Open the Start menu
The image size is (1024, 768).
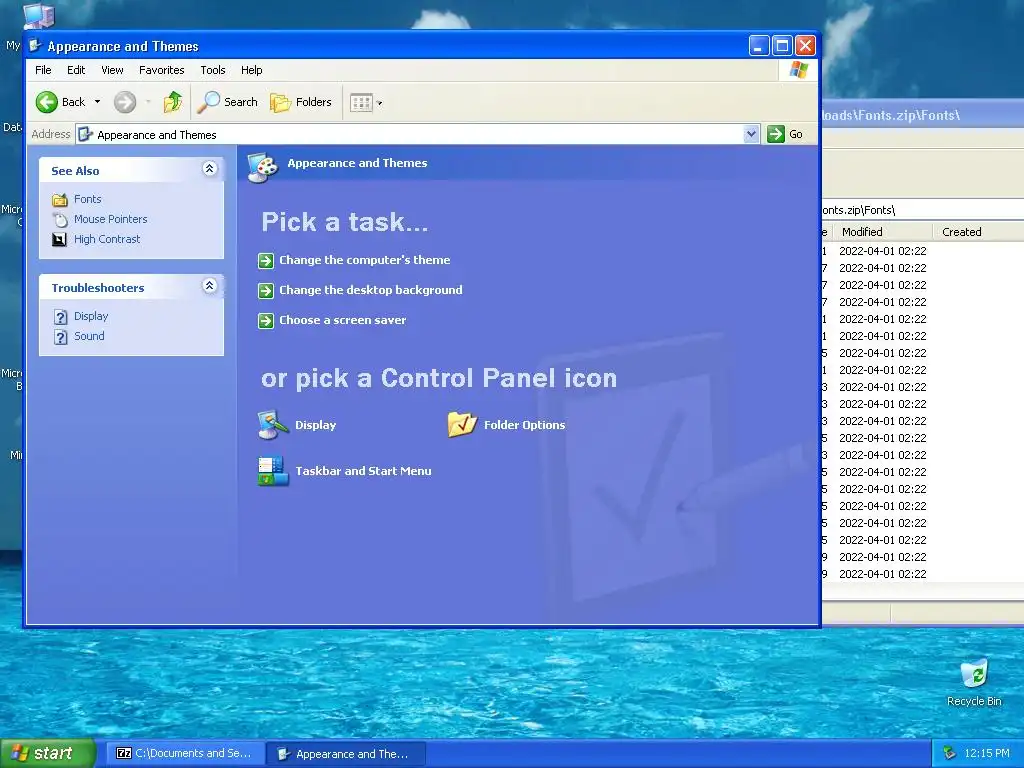[x=47, y=754]
